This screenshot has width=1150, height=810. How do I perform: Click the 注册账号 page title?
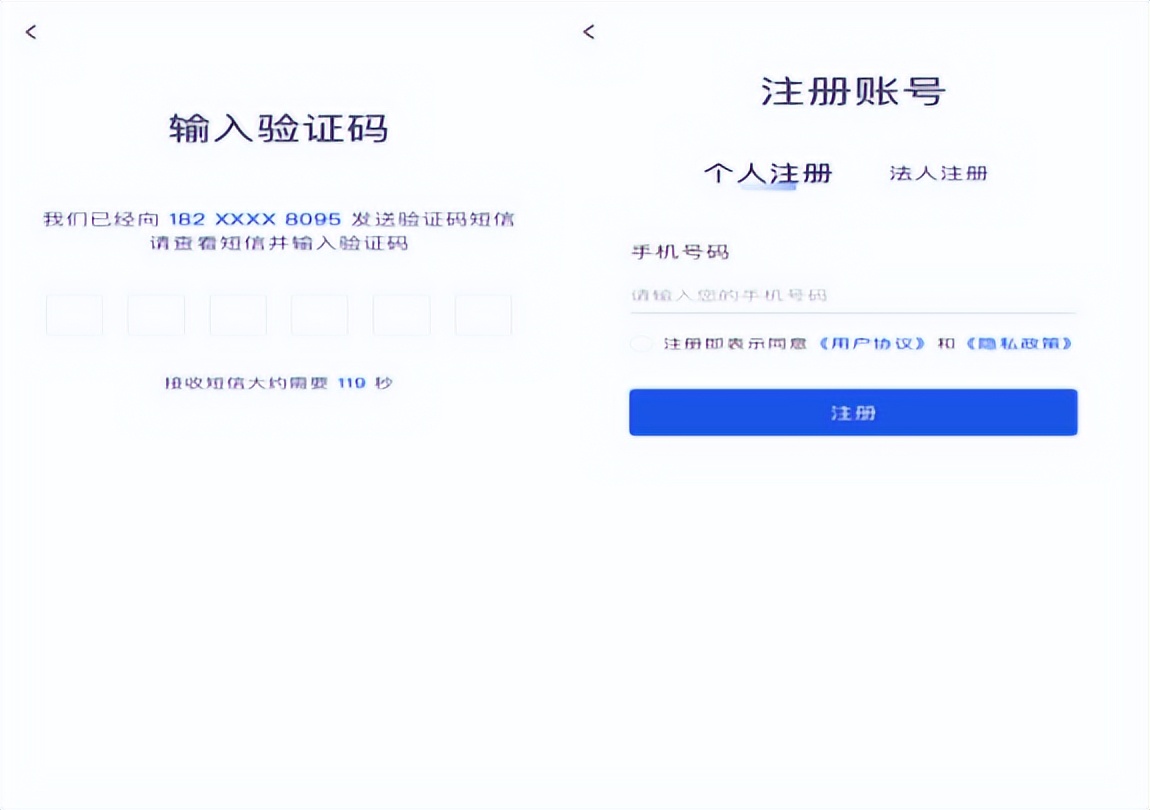[852, 92]
